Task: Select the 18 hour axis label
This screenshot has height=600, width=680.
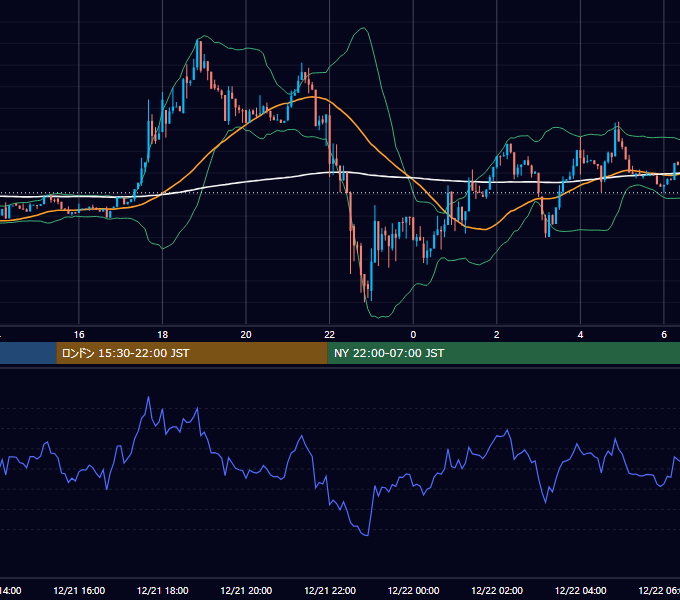Action: click(x=163, y=335)
